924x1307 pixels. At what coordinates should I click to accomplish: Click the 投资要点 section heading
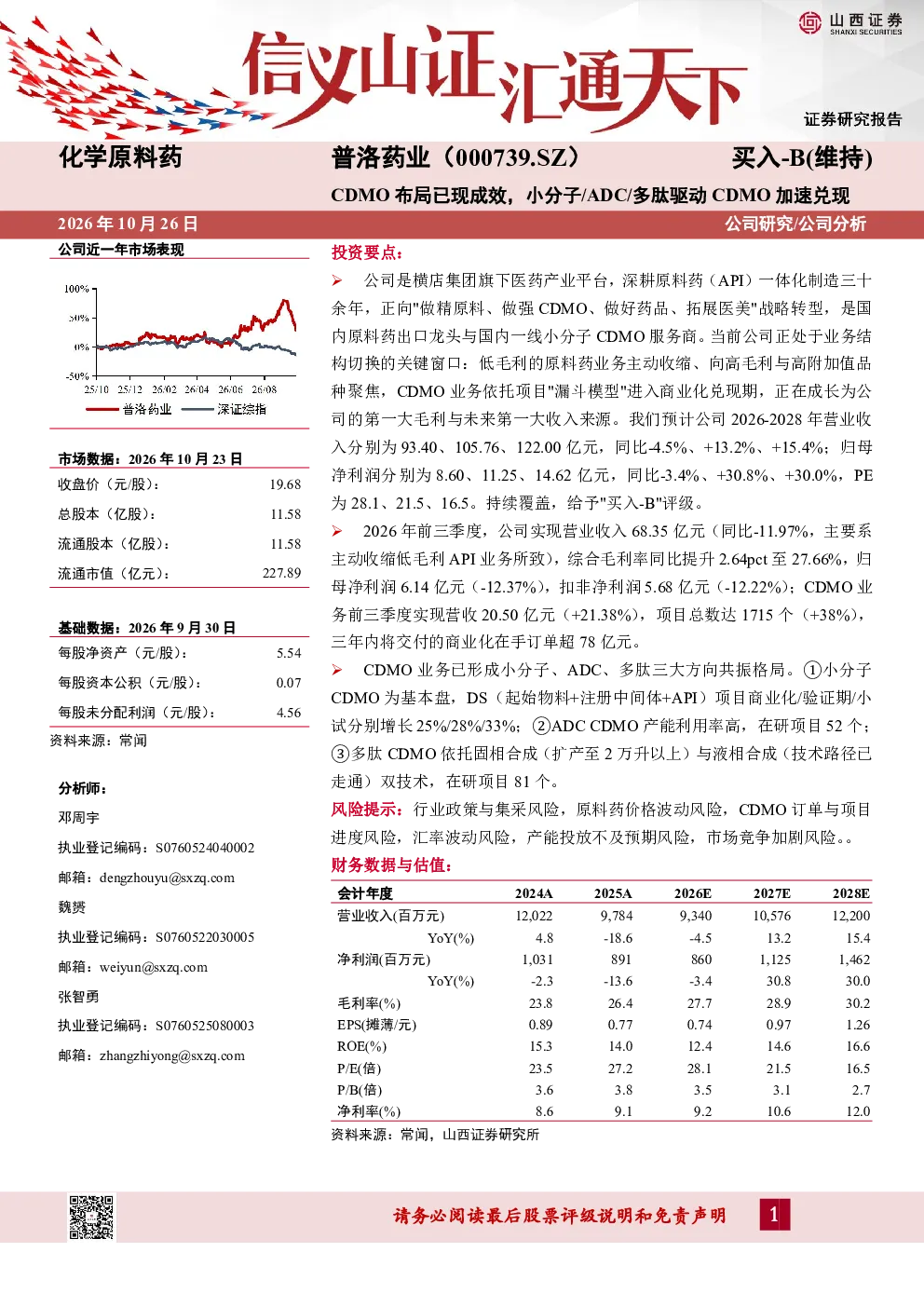click(367, 252)
